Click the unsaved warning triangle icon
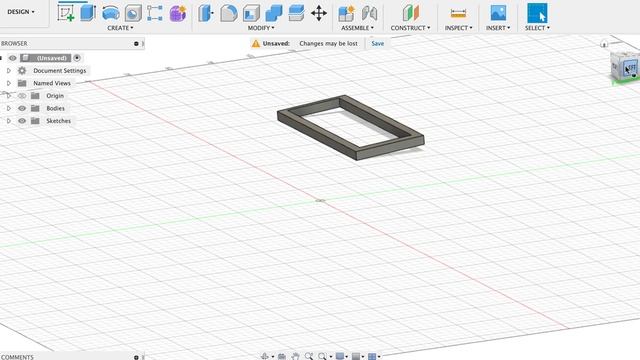The image size is (640, 360). click(x=256, y=44)
